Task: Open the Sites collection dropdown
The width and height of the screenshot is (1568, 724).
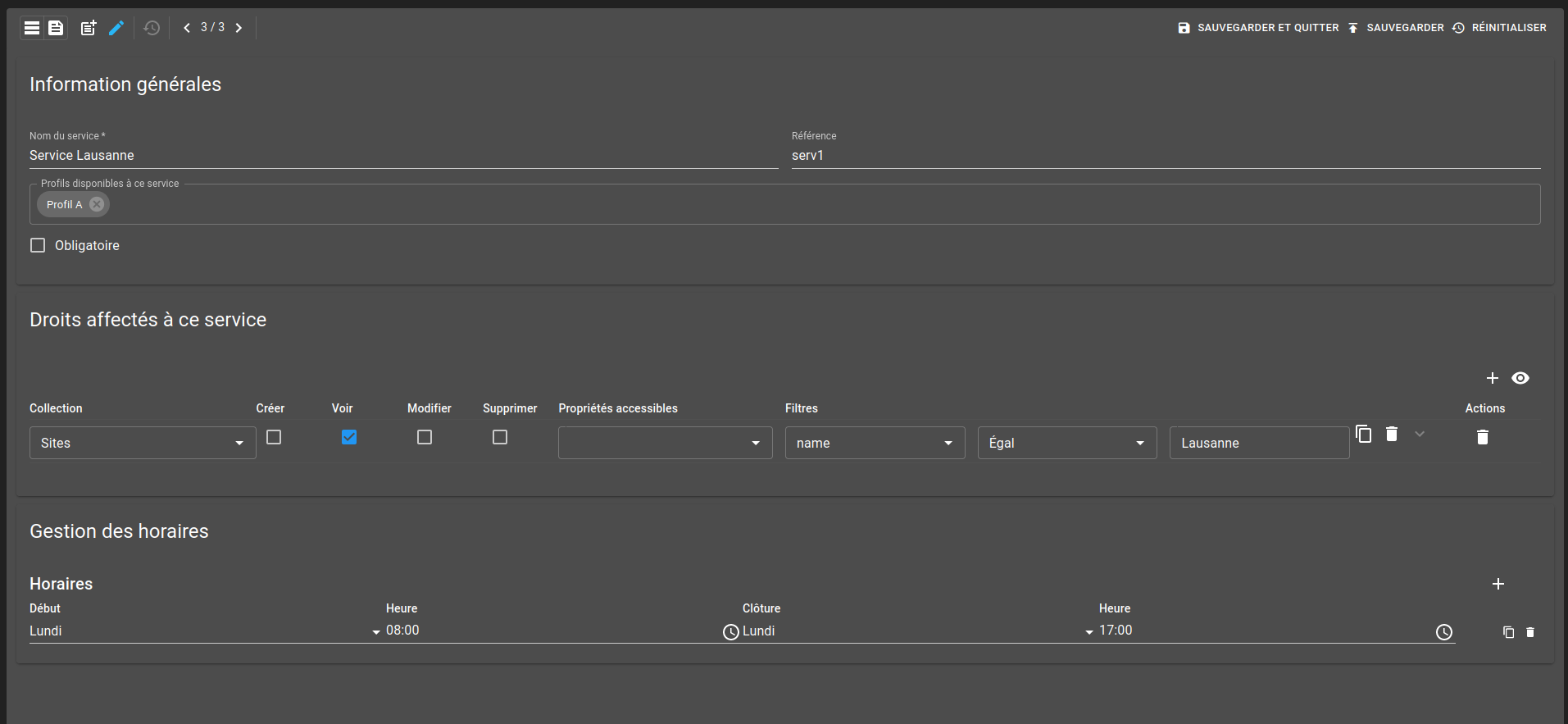Action: pyautogui.click(x=143, y=443)
